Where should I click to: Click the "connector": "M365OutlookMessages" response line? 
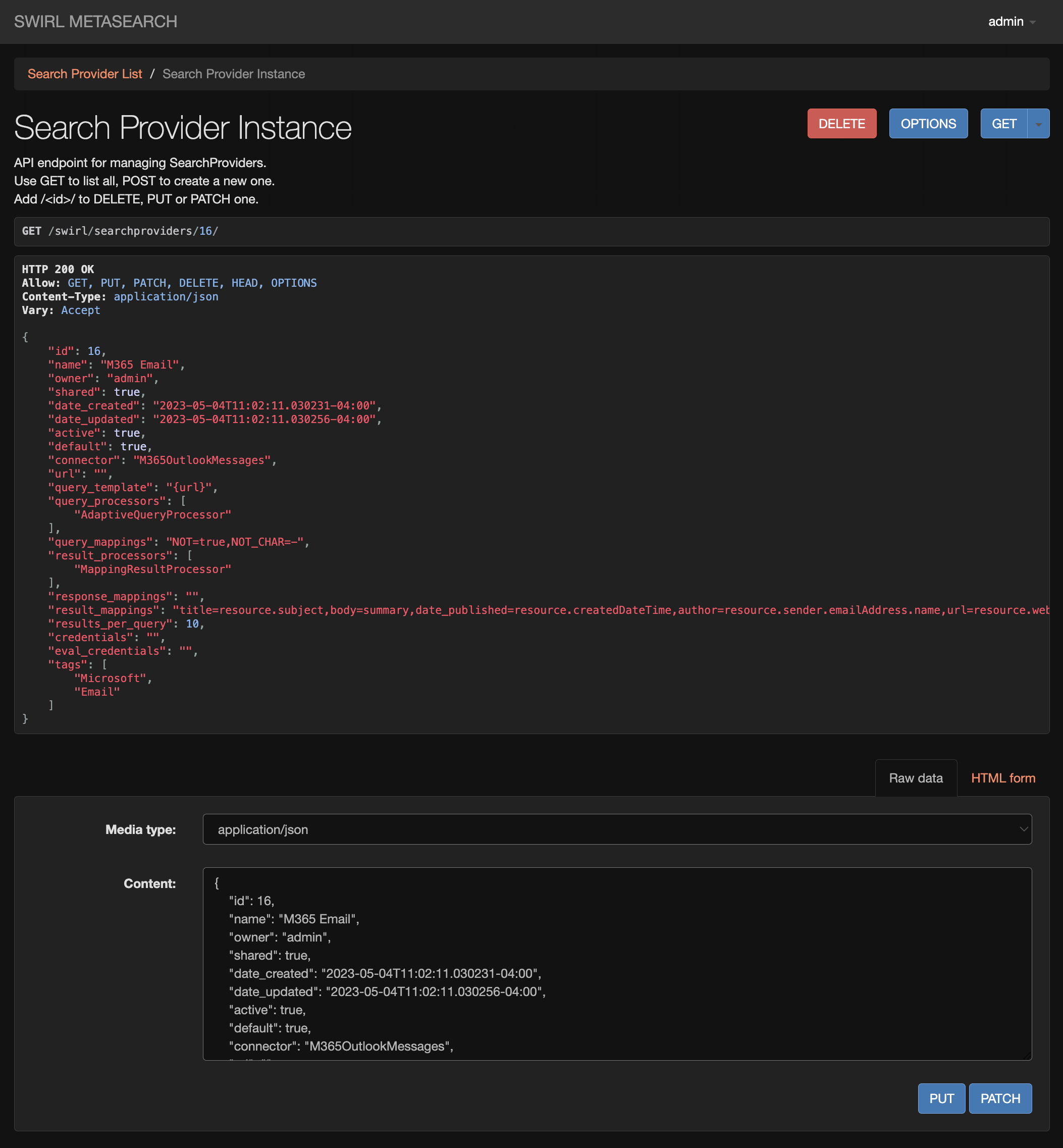click(x=162, y=460)
